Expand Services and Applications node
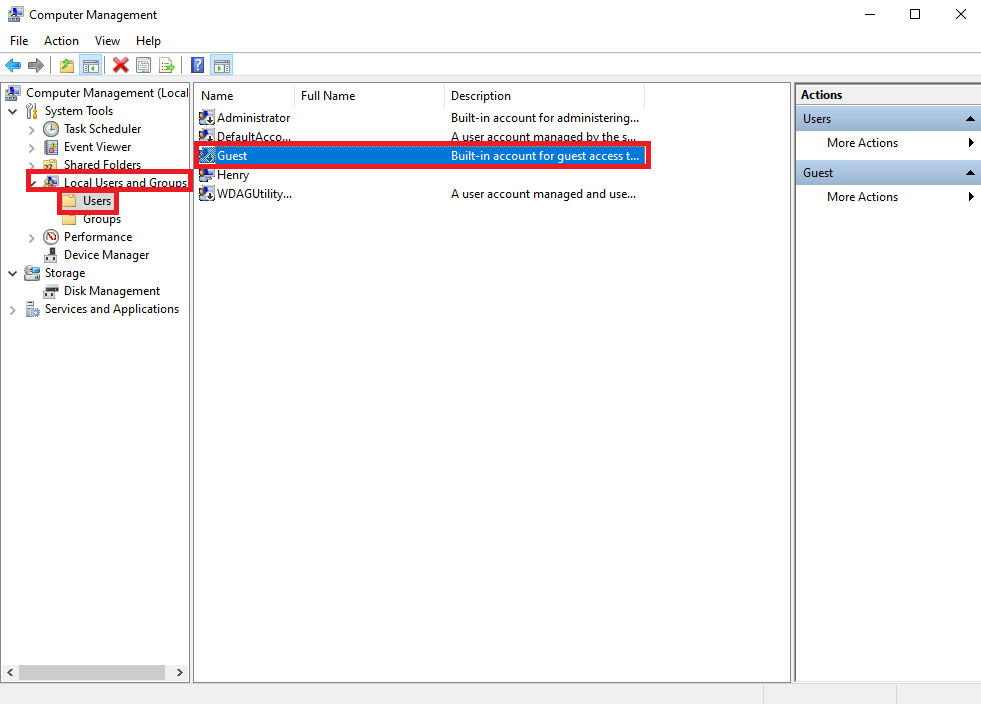981x704 pixels. [x=13, y=310]
